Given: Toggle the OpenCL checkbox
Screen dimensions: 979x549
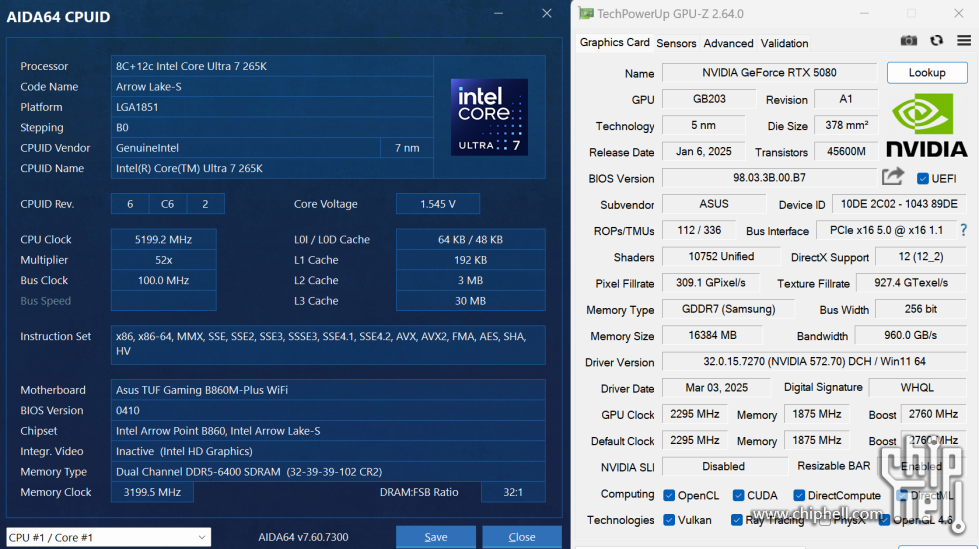Looking at the screenshot, I should click(x=669, y=495).
